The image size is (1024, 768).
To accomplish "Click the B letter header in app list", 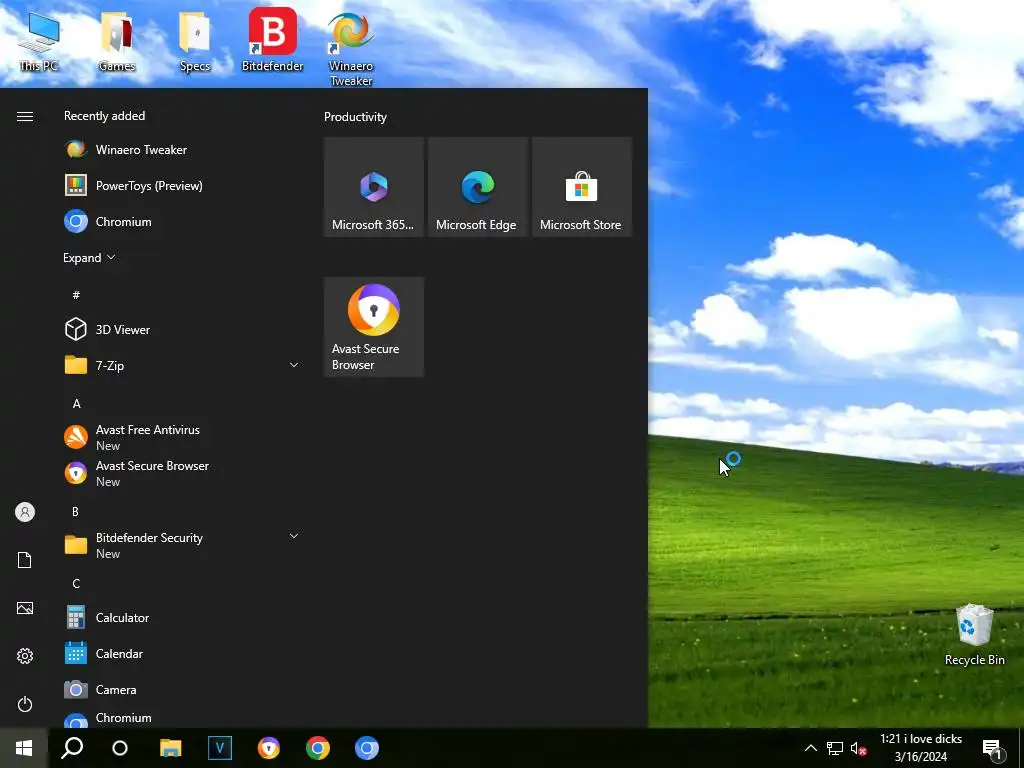I will point(75,511).
